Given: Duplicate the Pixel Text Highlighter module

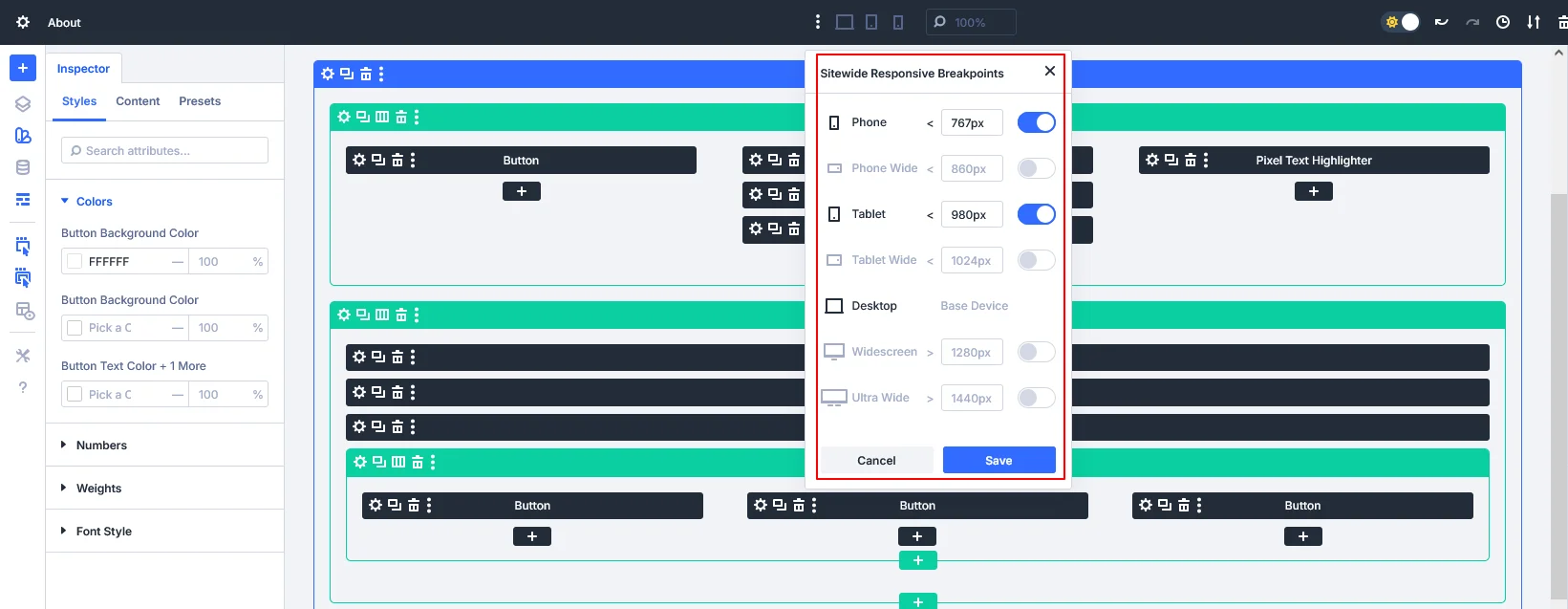Looking at the screenshot, I should pyautogui.click(x=1171, y=160).
